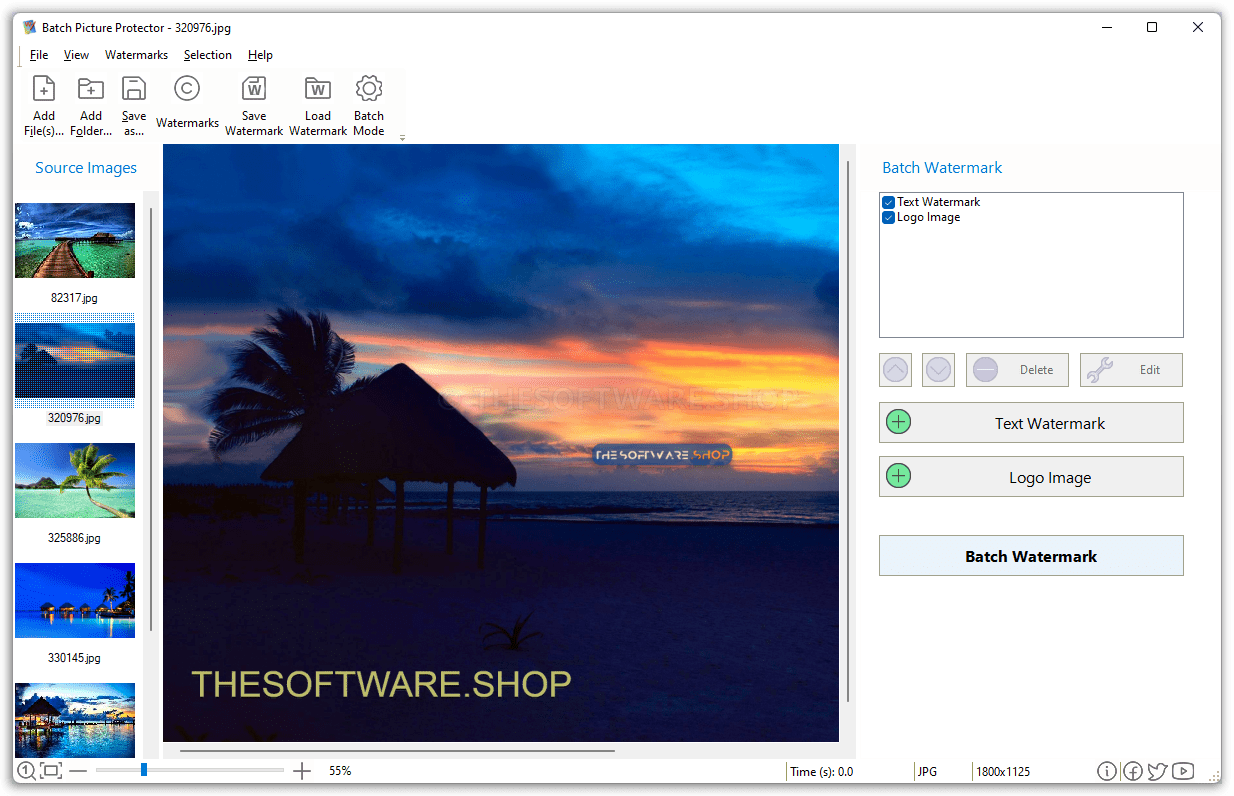1234x796 pixels.
Task: Open the Watermarks menu
Action: [136, 55]
